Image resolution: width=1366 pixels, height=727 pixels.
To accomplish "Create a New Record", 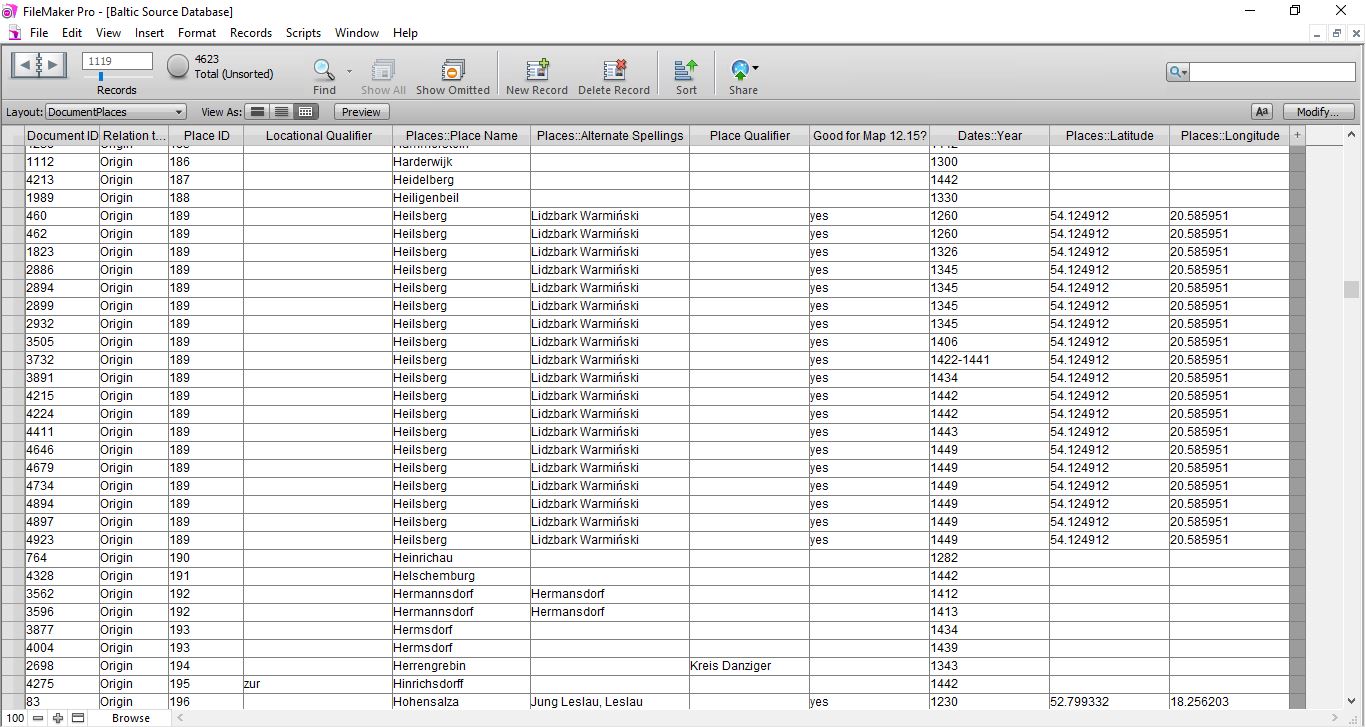I will point(537,69).
